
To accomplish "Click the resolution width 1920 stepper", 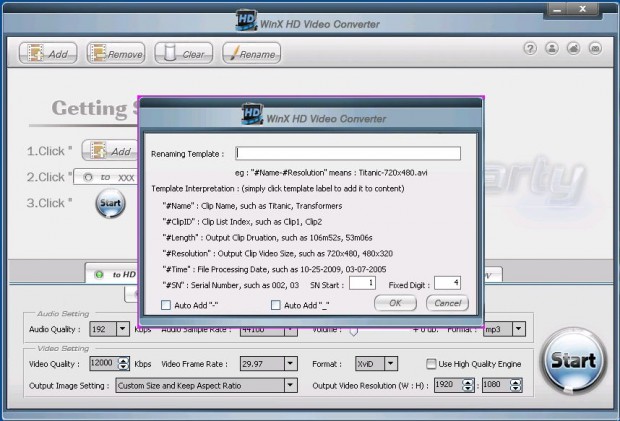I will click(x=468, y=385).
